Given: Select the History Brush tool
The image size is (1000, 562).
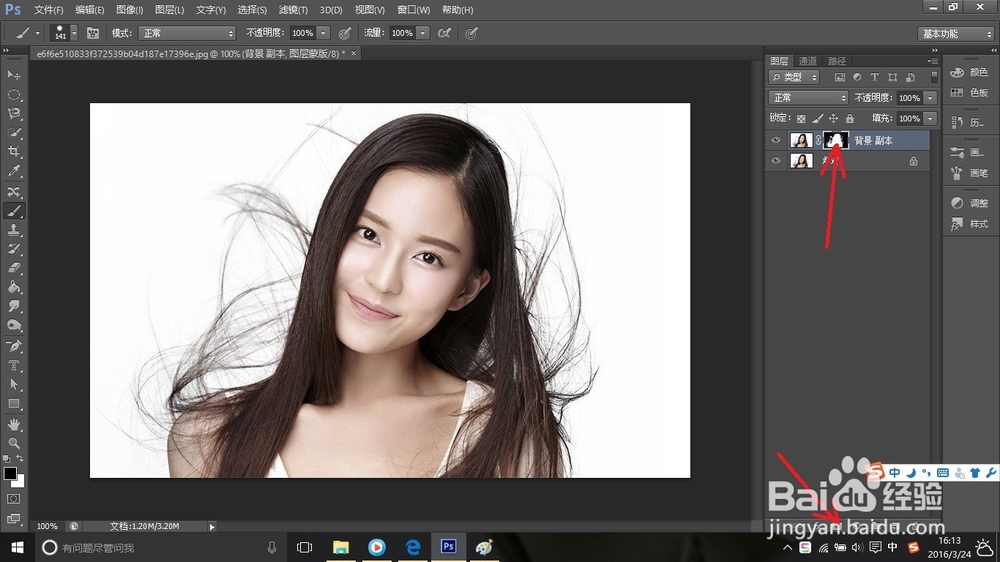Looking at the screenshot, I should pyautogui.click(x=13, y=249).
